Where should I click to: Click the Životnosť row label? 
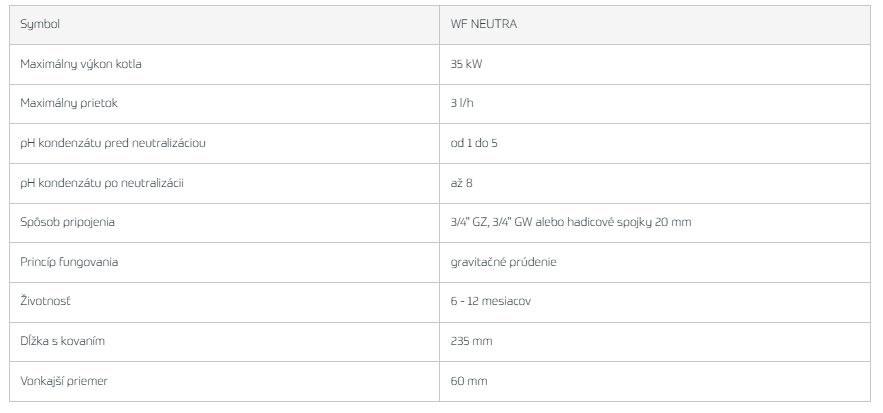coord(45,301)
